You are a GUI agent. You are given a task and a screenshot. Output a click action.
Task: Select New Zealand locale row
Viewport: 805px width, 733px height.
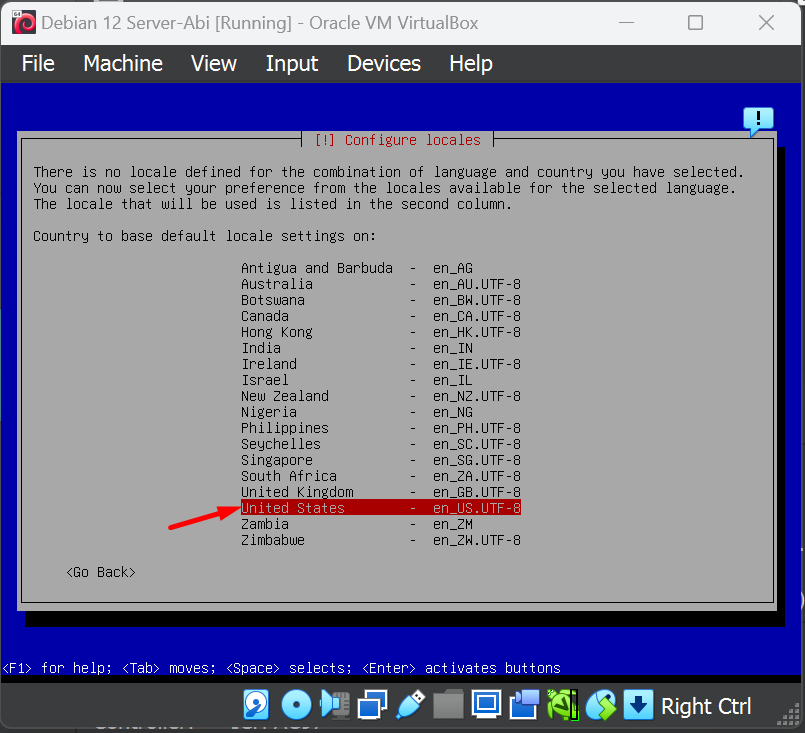(x=381, y=396)
